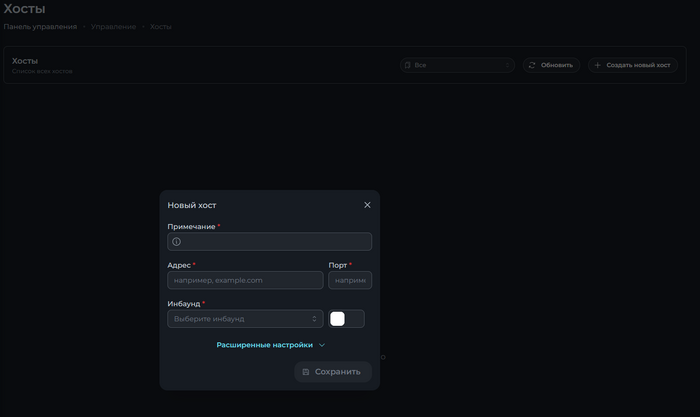
Task: Toggle the switch next to the Инбаунд selector
Action: (x=346, y=319)
